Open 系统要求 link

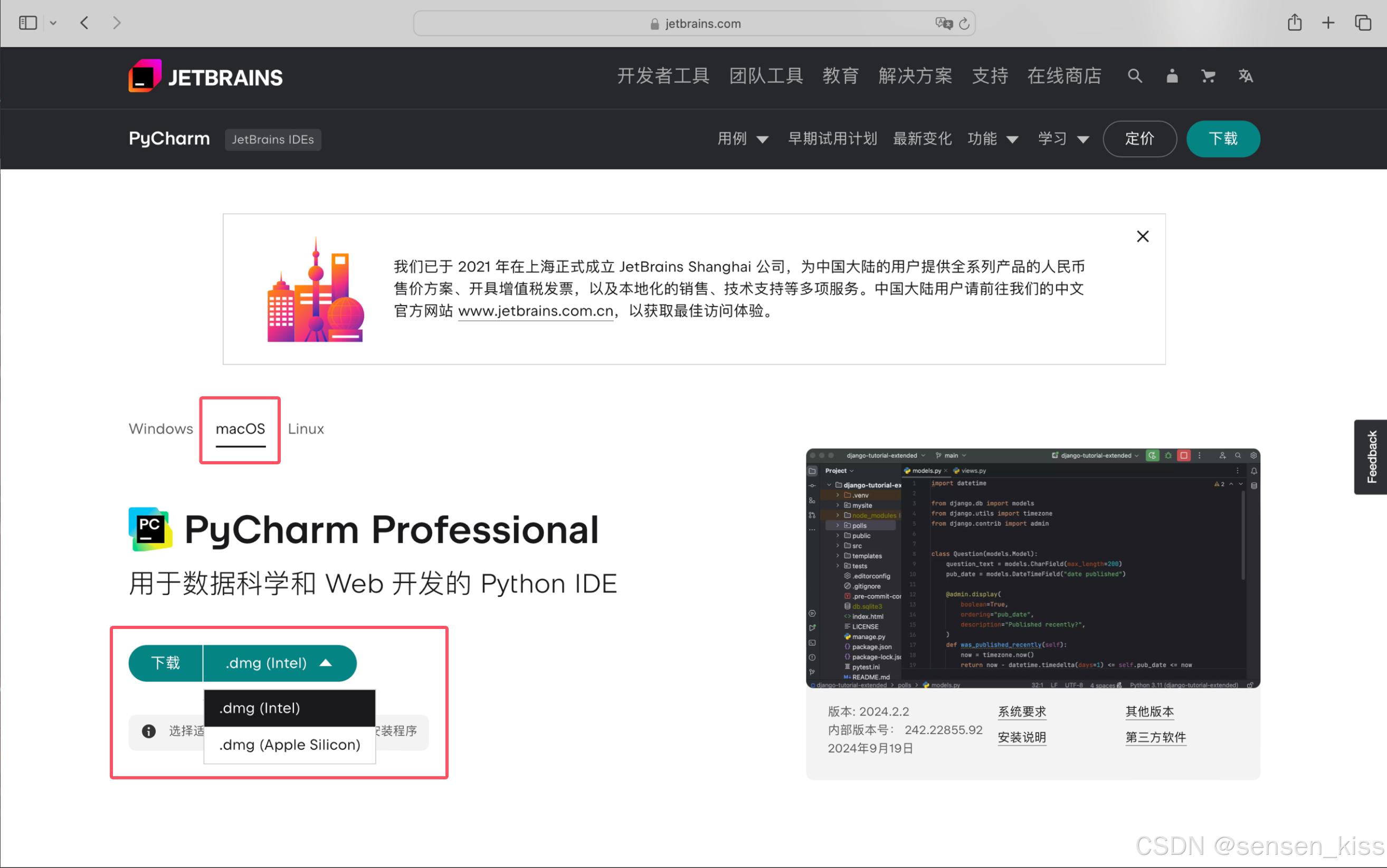(1022, 712)
